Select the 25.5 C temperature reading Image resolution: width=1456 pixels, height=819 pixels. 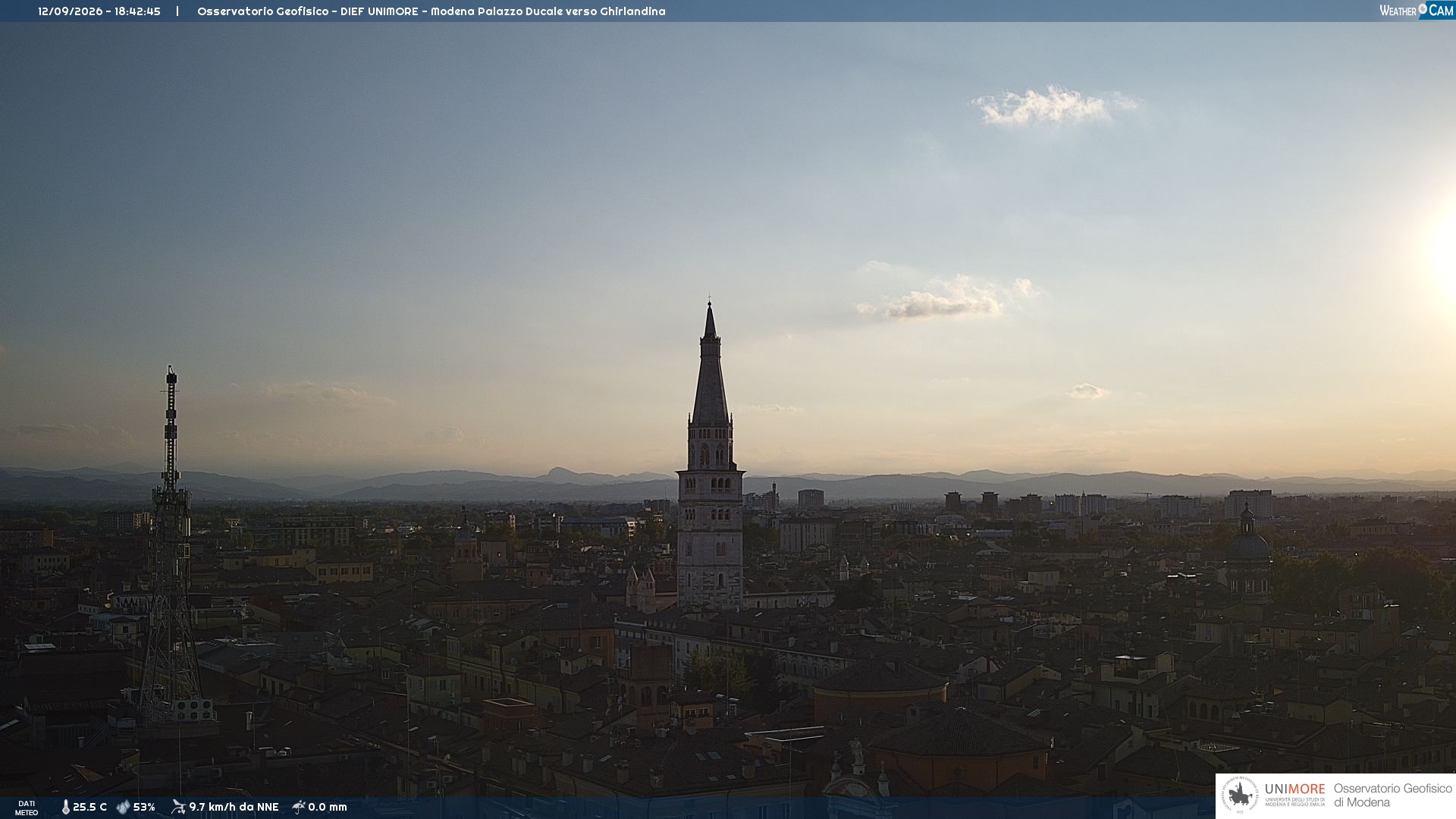click(89, 808)
